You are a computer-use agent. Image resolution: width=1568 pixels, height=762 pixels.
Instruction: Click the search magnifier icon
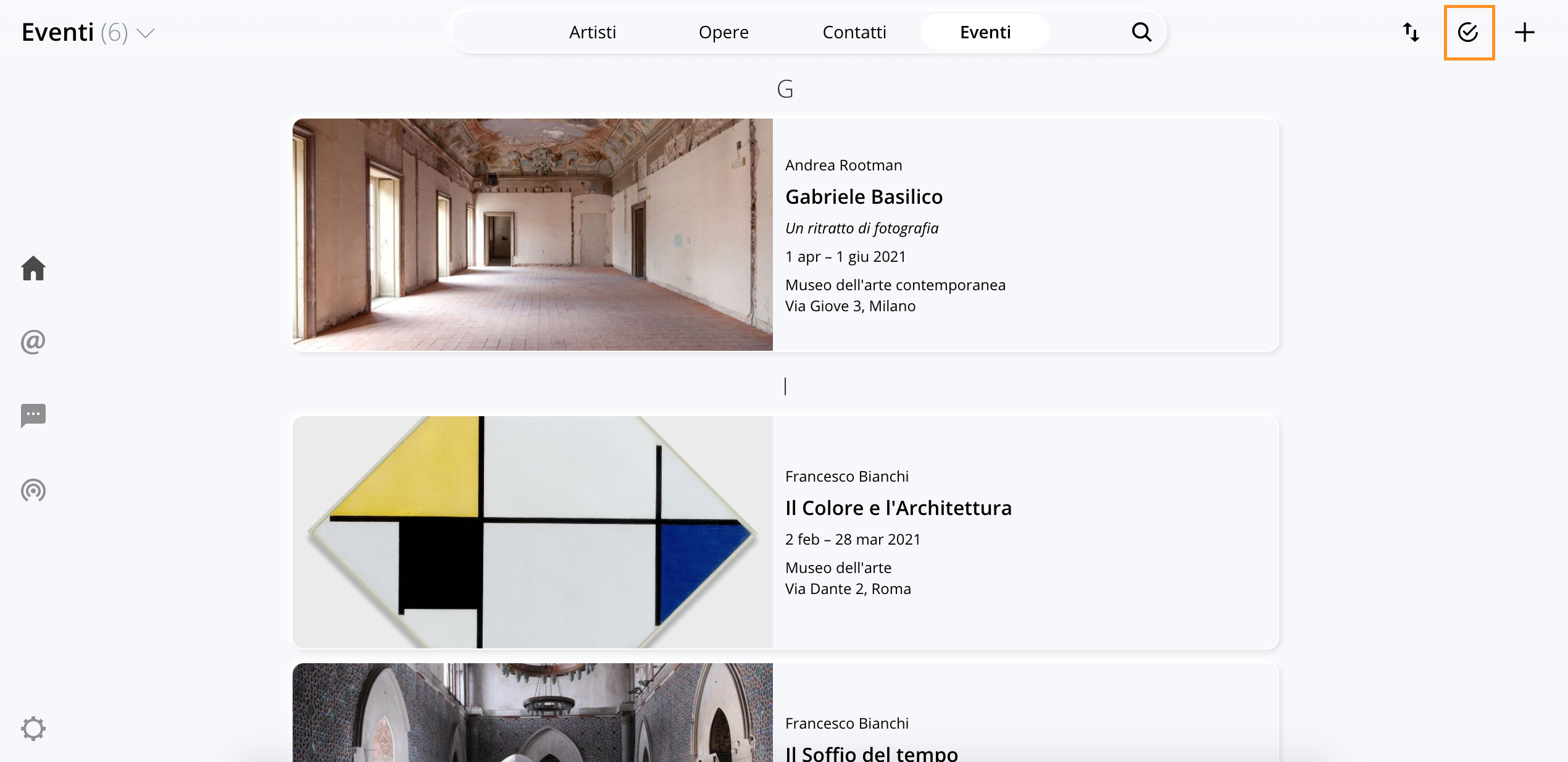click(1141, 32)
